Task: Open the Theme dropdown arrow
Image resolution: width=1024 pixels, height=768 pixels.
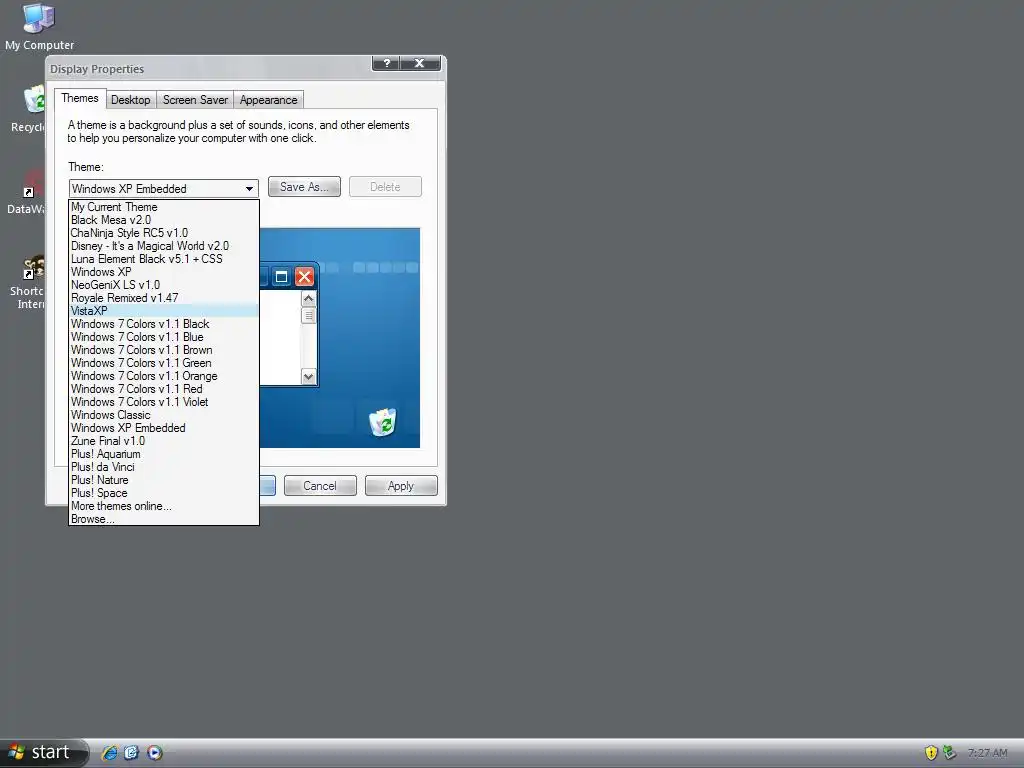Action: [x=249, y=189]
